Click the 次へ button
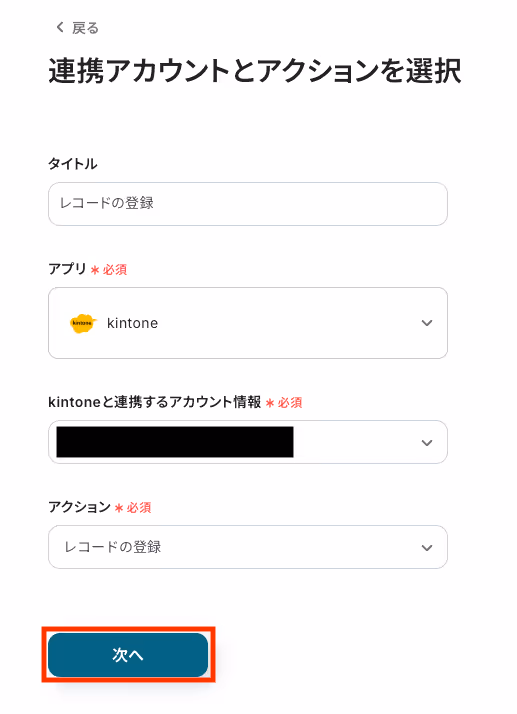 coord(128,655)
